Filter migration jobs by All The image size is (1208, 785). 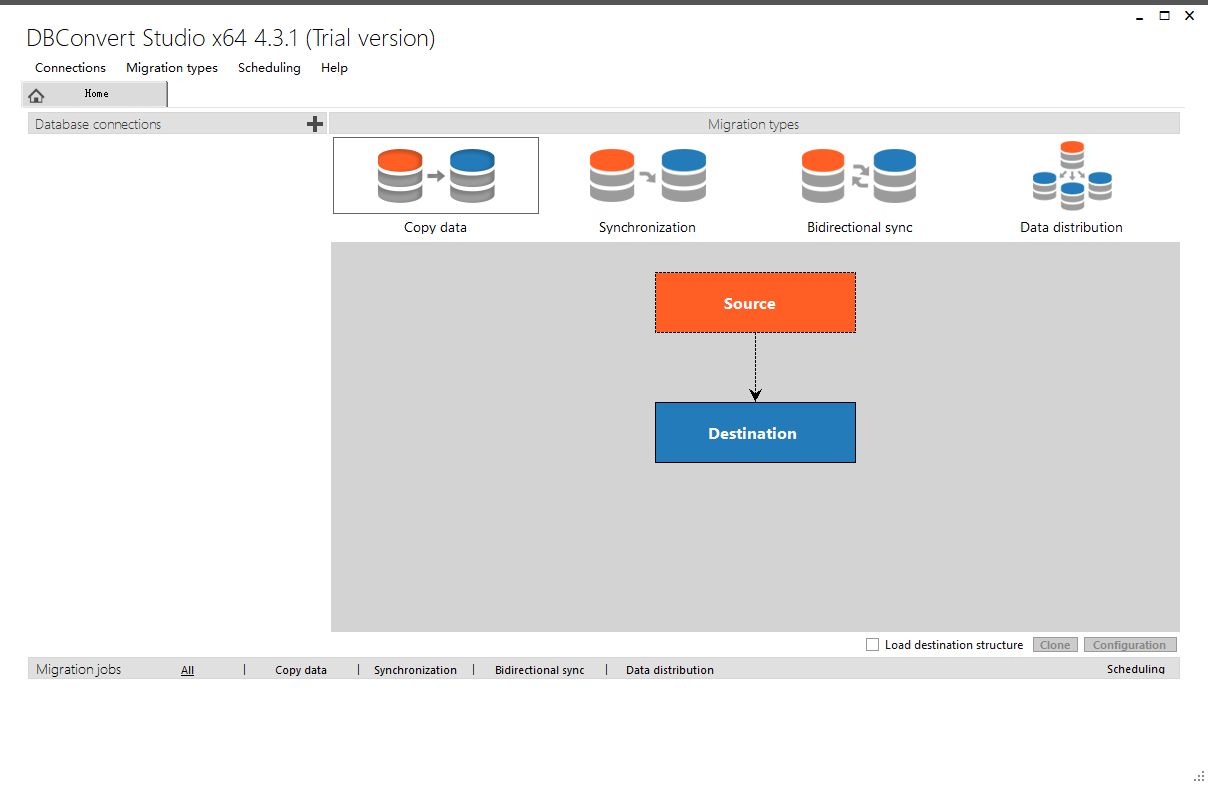[187, 670]
